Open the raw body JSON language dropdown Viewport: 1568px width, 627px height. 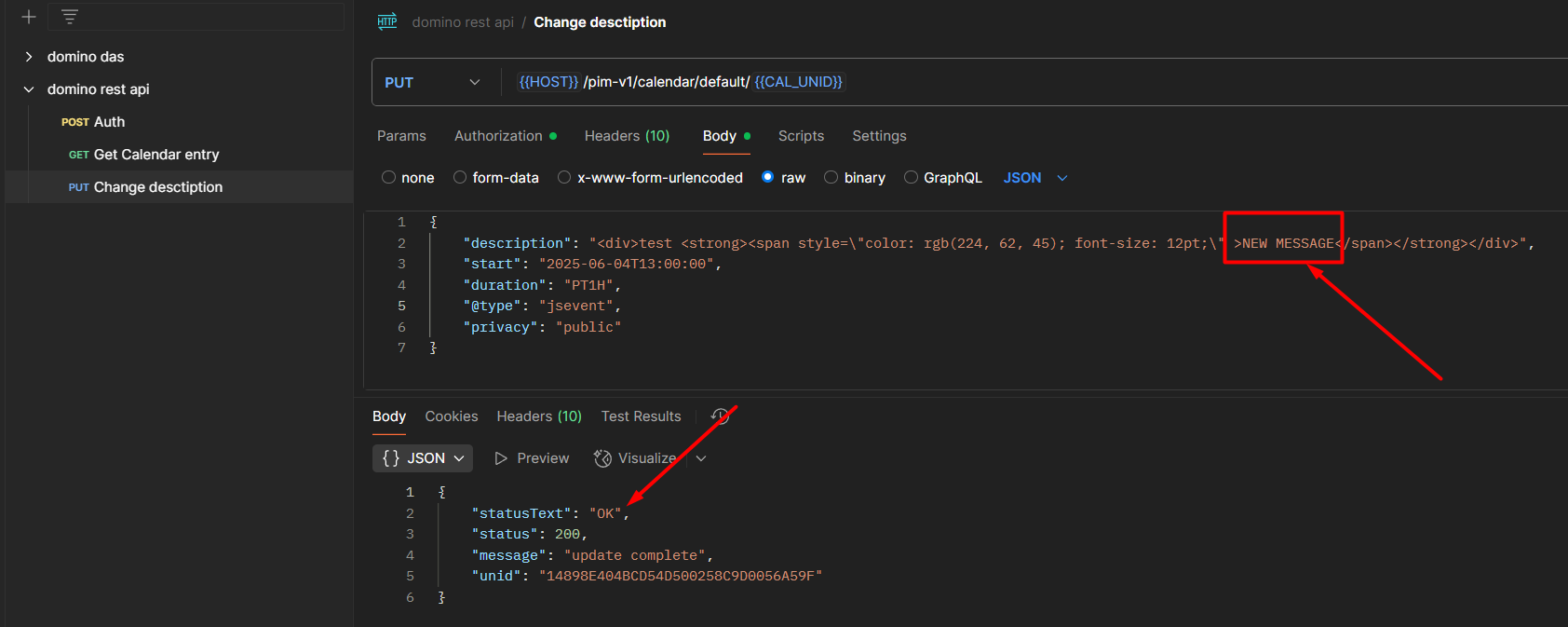pyautogui.click(x=1035, y=178)
